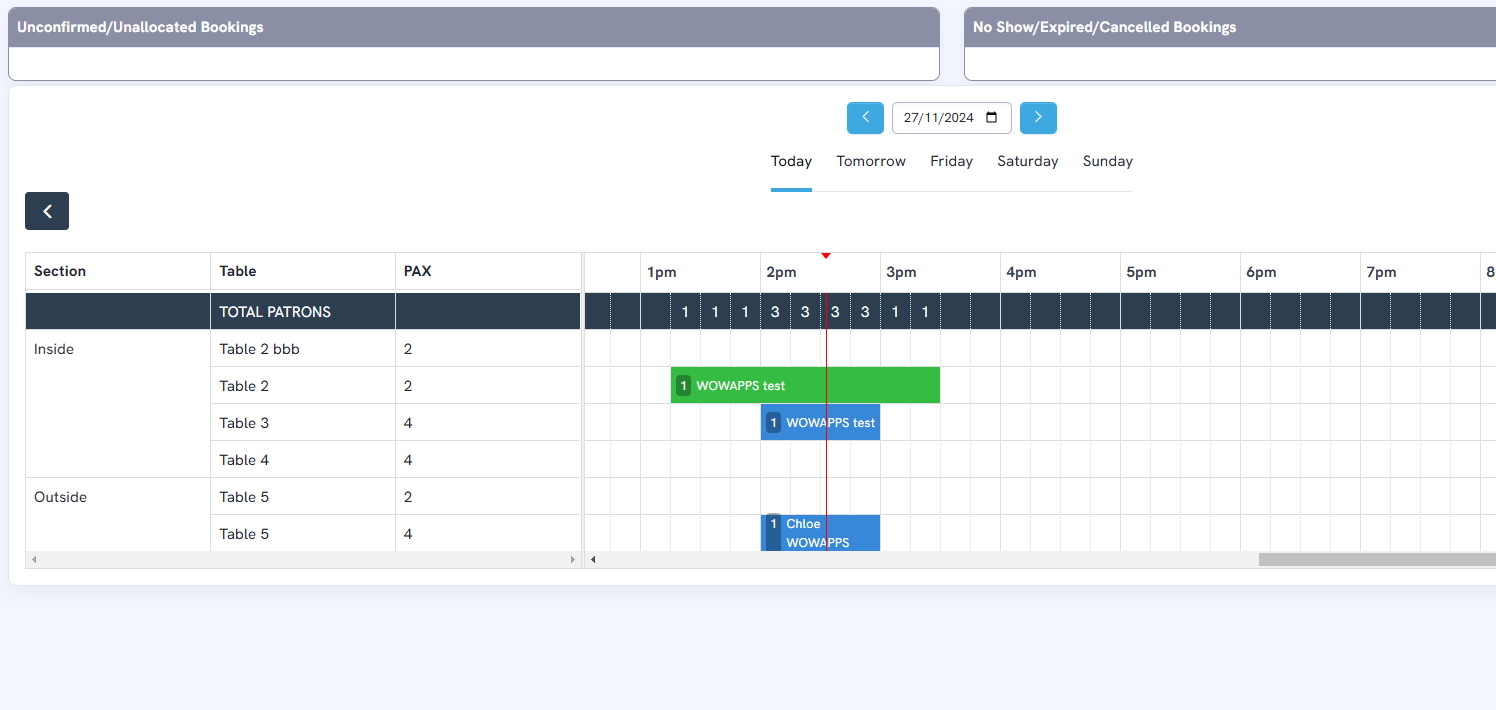Click the red current-time marker triangle

pos(826,257)
